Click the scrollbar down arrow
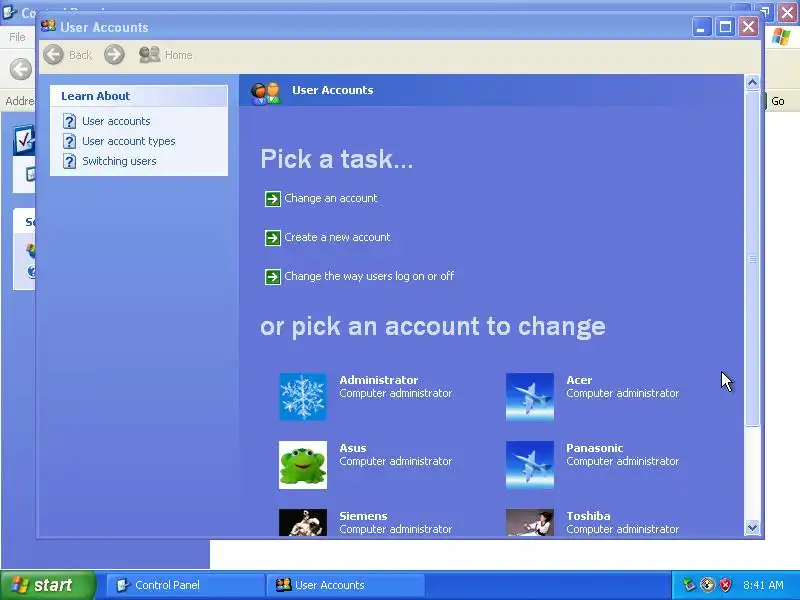The height and width of the screenshot is (600, 800). click(x=753, y=527)
